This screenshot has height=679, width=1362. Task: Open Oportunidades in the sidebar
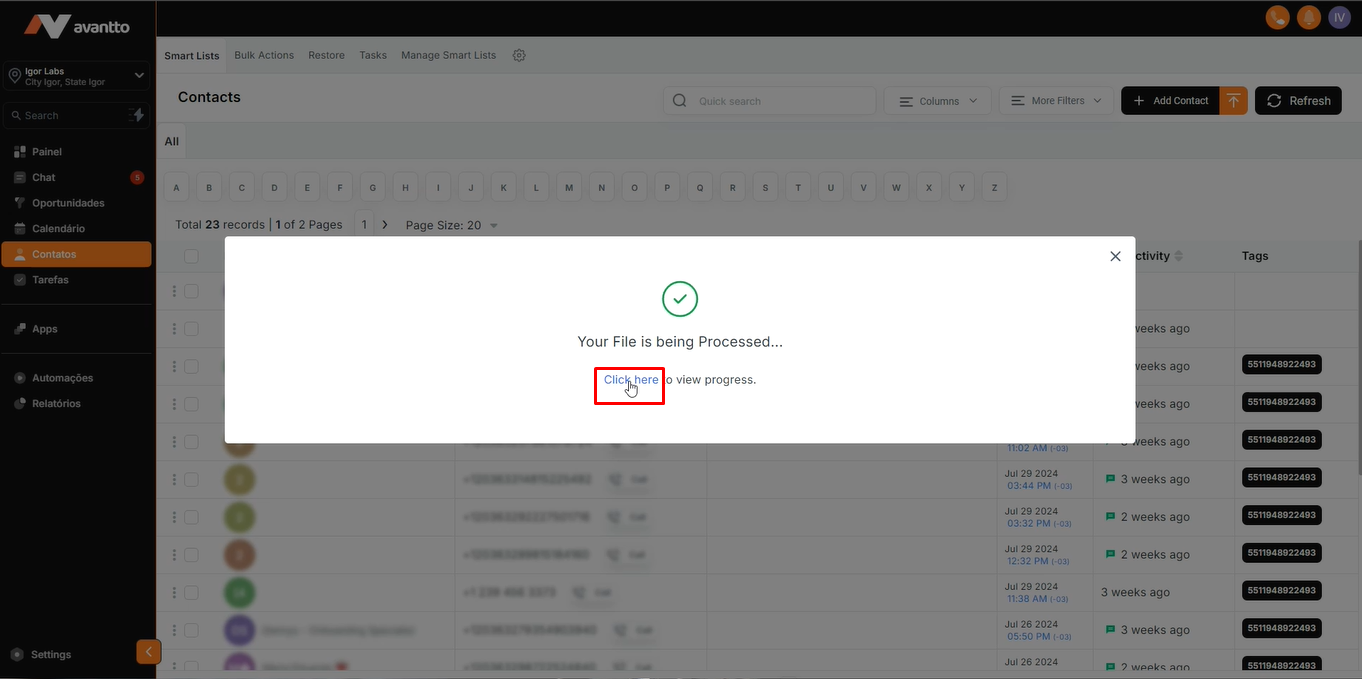68,203
